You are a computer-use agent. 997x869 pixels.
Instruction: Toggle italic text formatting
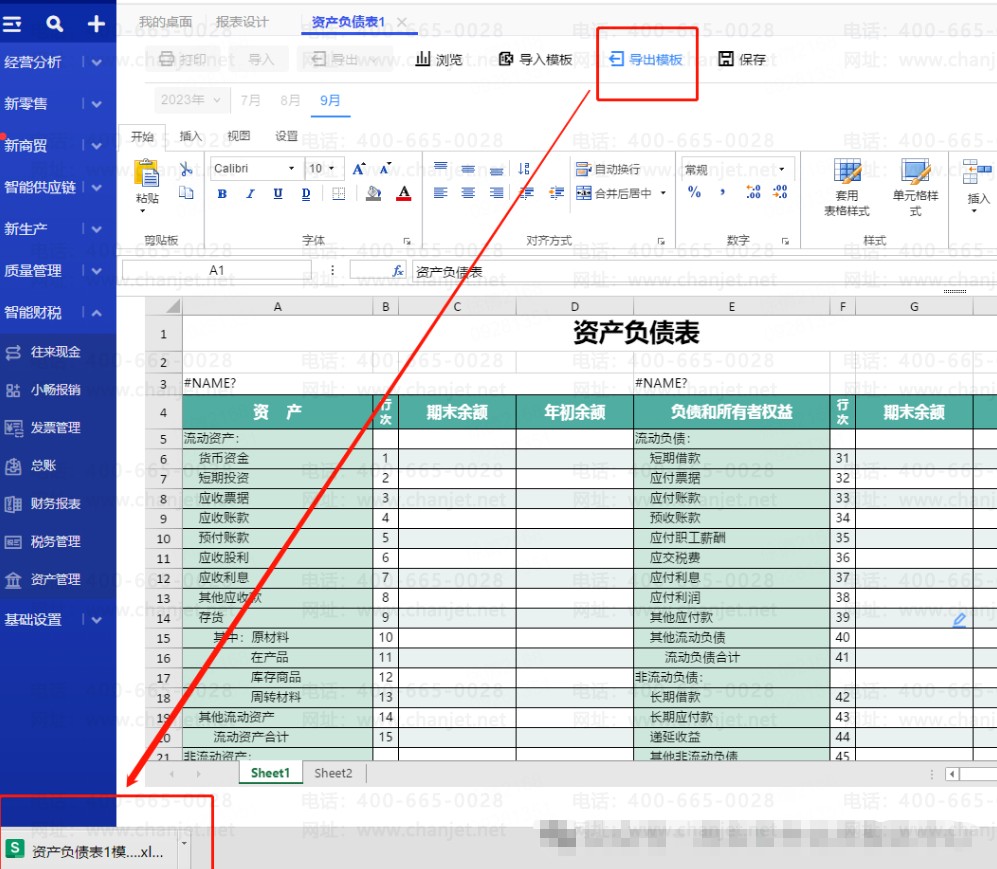click(x=251, y=194)
